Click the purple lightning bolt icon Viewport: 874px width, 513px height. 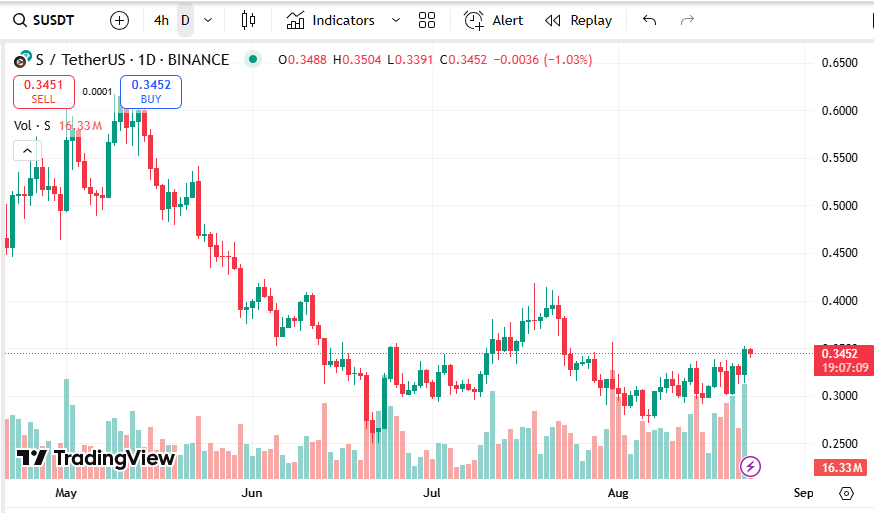click(750, 466)
